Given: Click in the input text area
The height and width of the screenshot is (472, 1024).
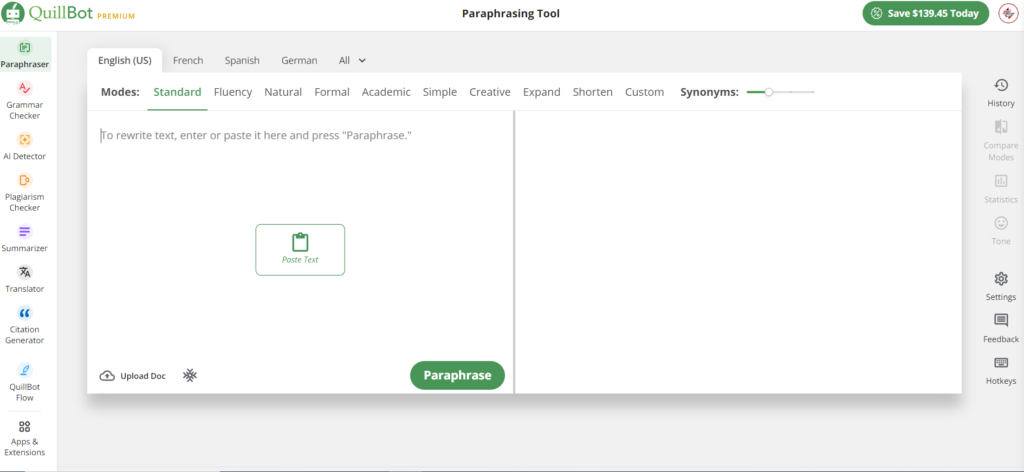Looking at the screenshot, I should [x=300, y=235].
